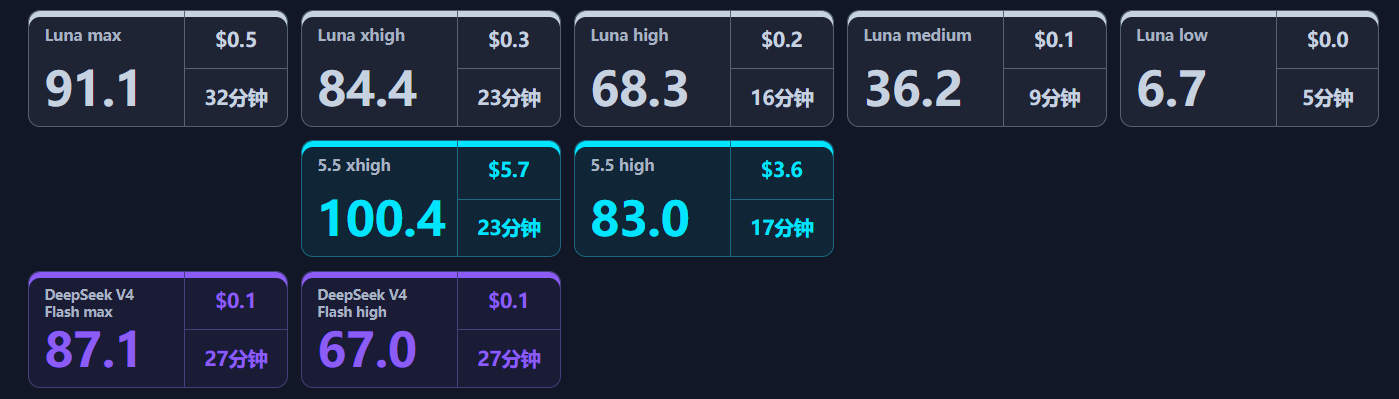Viewport: 1399px width, 399px height.
Task: Click the $0.2 cost on Luna high
Action: tap(782, 40)
